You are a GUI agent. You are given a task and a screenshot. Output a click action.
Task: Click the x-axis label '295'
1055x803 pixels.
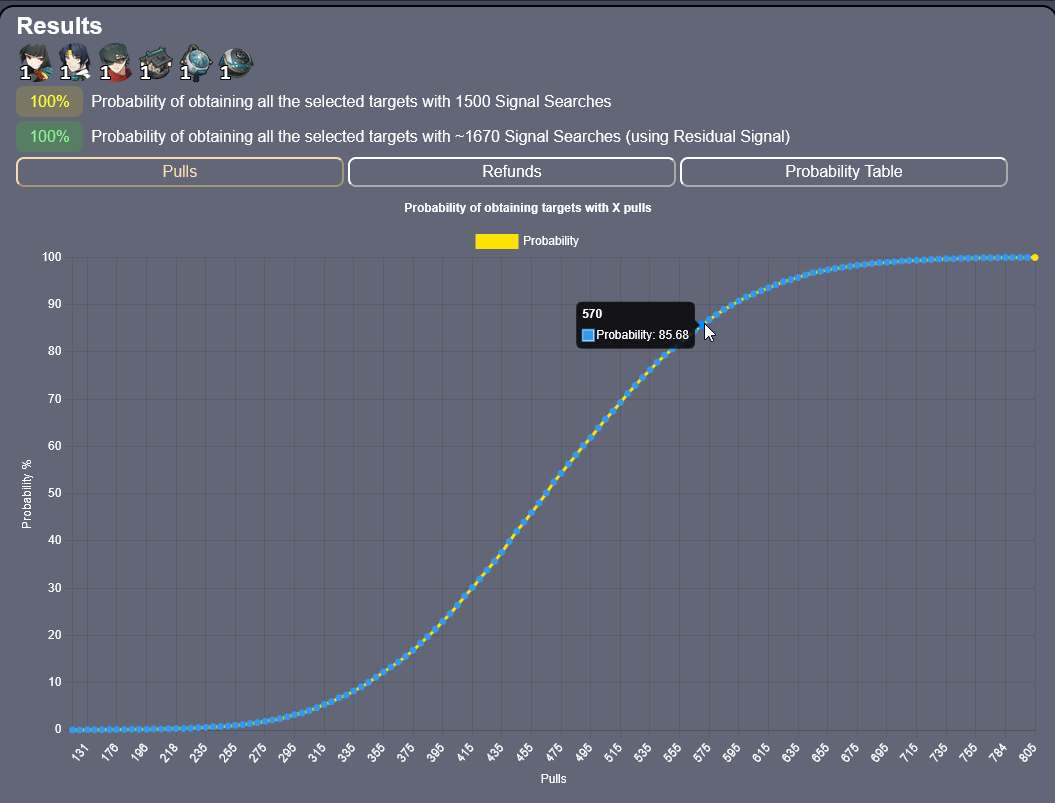pyautogui.click(x=287, y=753)
